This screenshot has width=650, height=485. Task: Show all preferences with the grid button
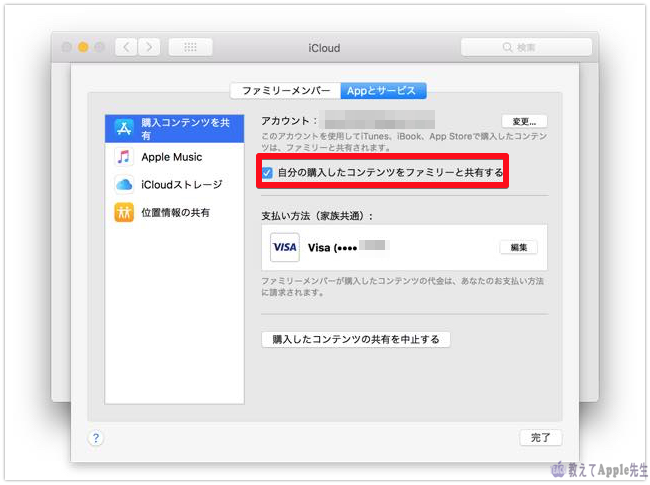click(191, 47)
